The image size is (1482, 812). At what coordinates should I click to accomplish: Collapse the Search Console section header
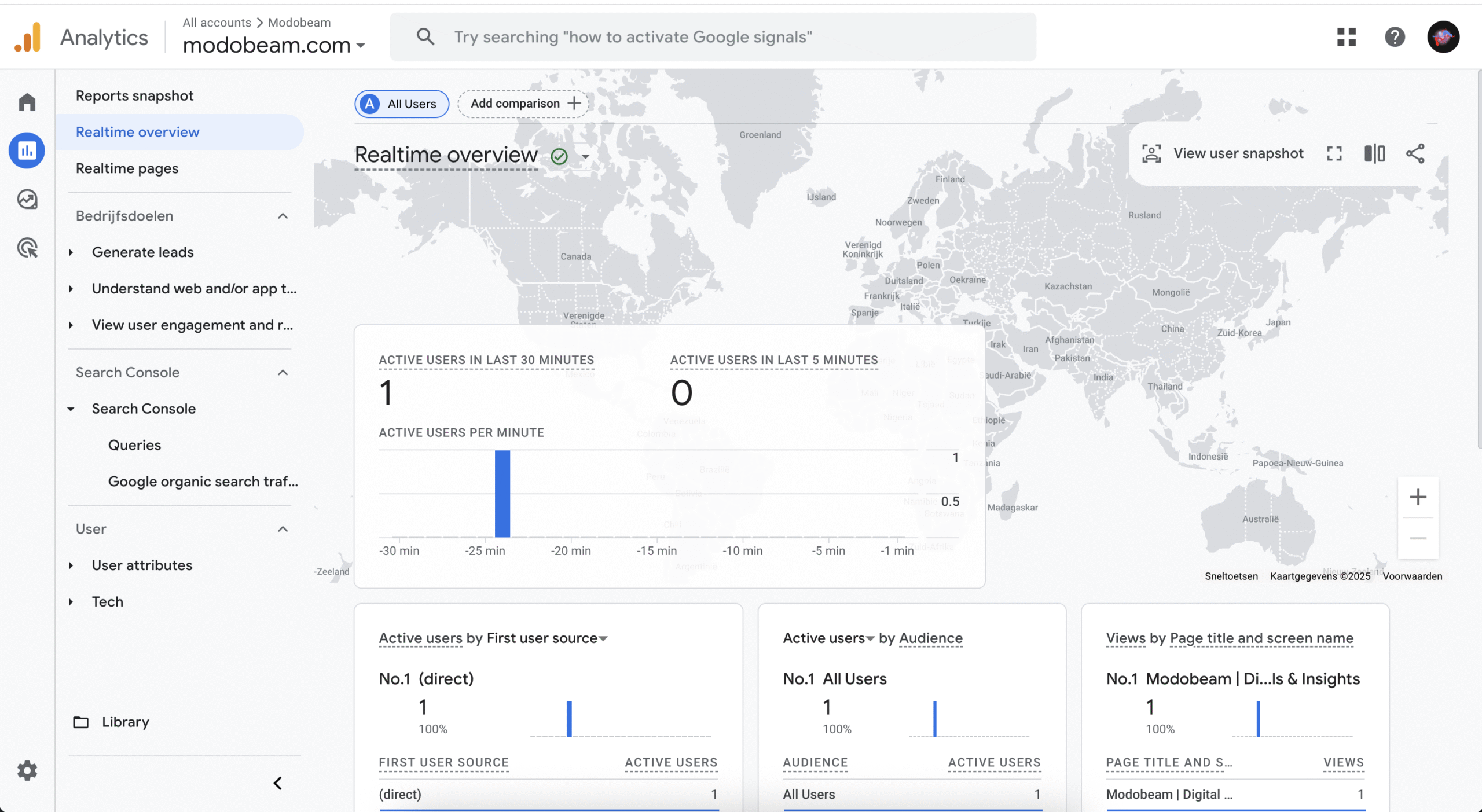coord(283,372)
